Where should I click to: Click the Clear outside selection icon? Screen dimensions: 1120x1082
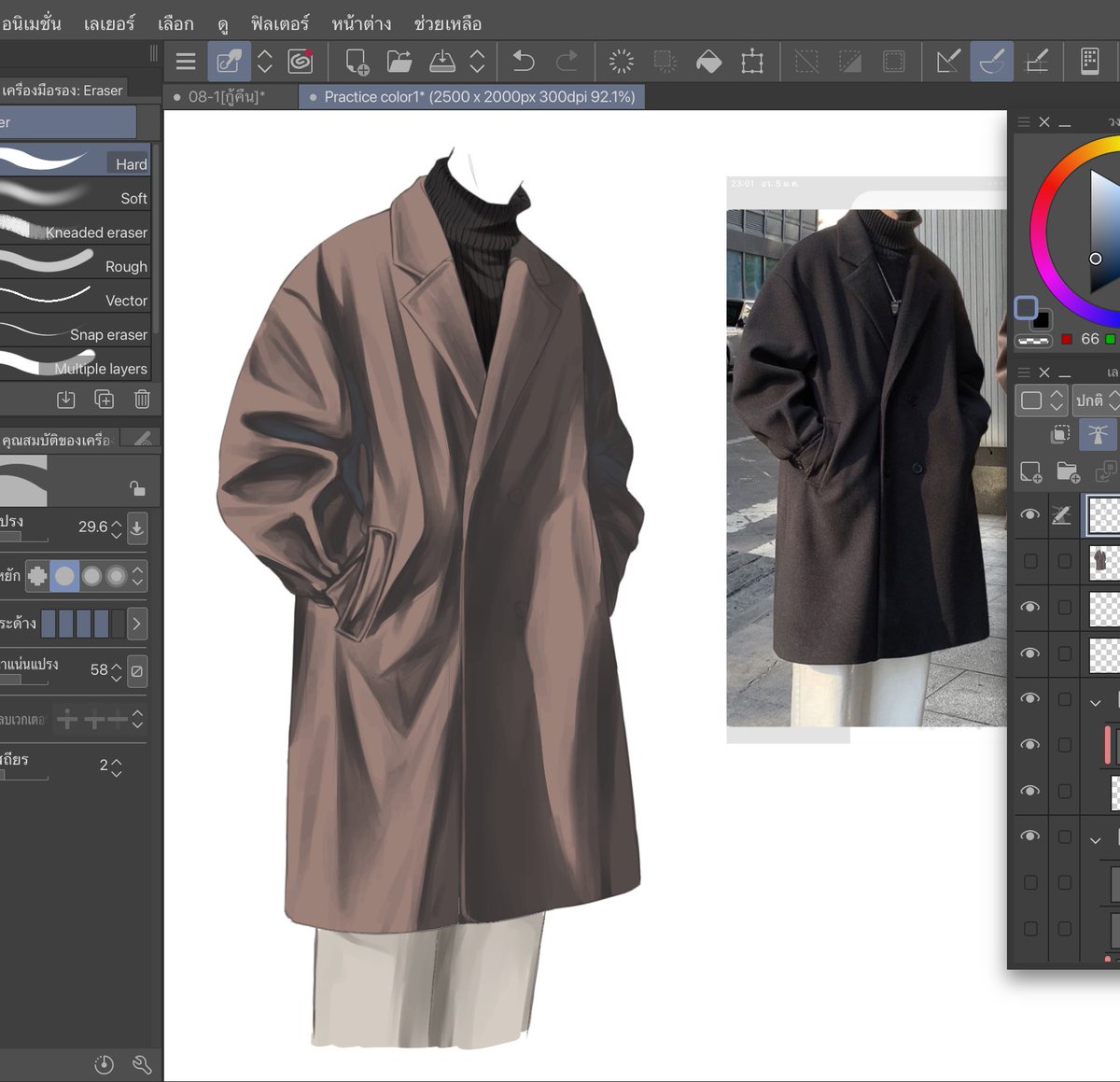tap(665, 62)
